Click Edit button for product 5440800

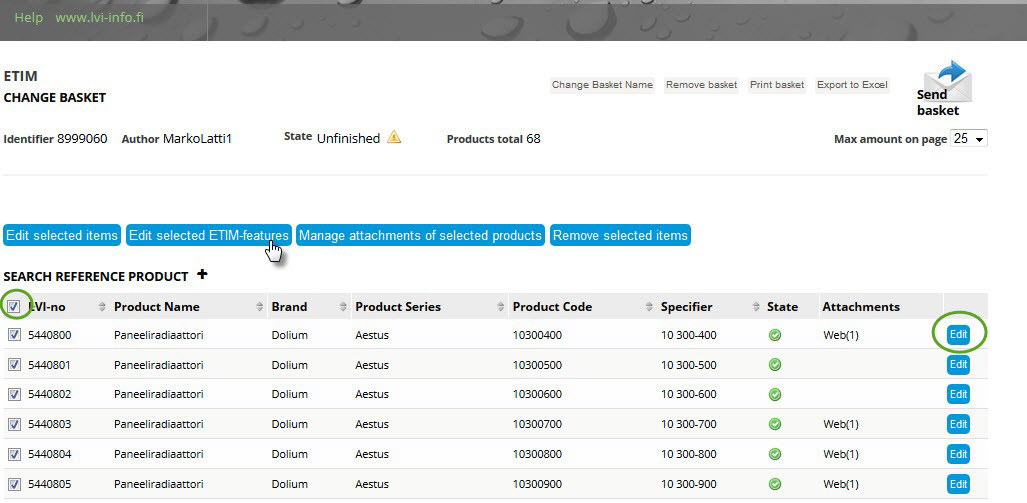[958, 335]
